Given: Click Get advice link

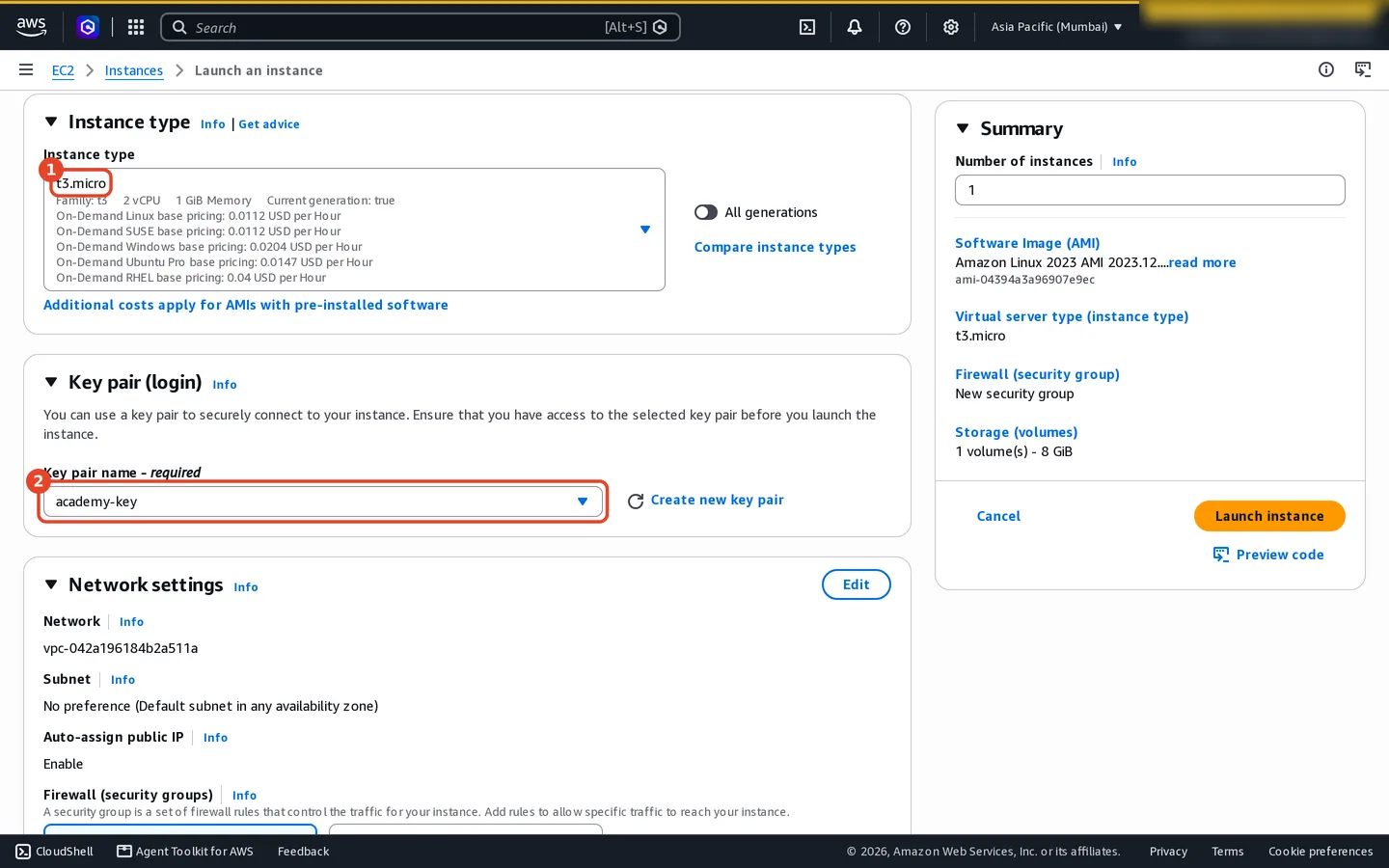Looking at the screenshot, I should (x=269, y=124).
